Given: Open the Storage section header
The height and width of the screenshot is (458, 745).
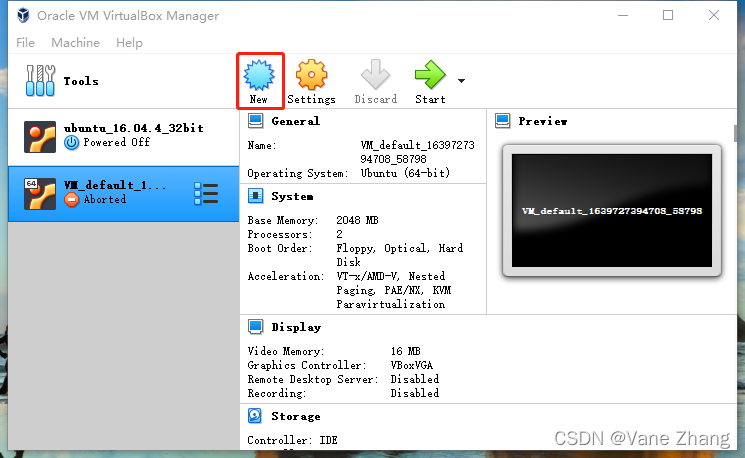Looking at the screenshot, I should (296, 417).
